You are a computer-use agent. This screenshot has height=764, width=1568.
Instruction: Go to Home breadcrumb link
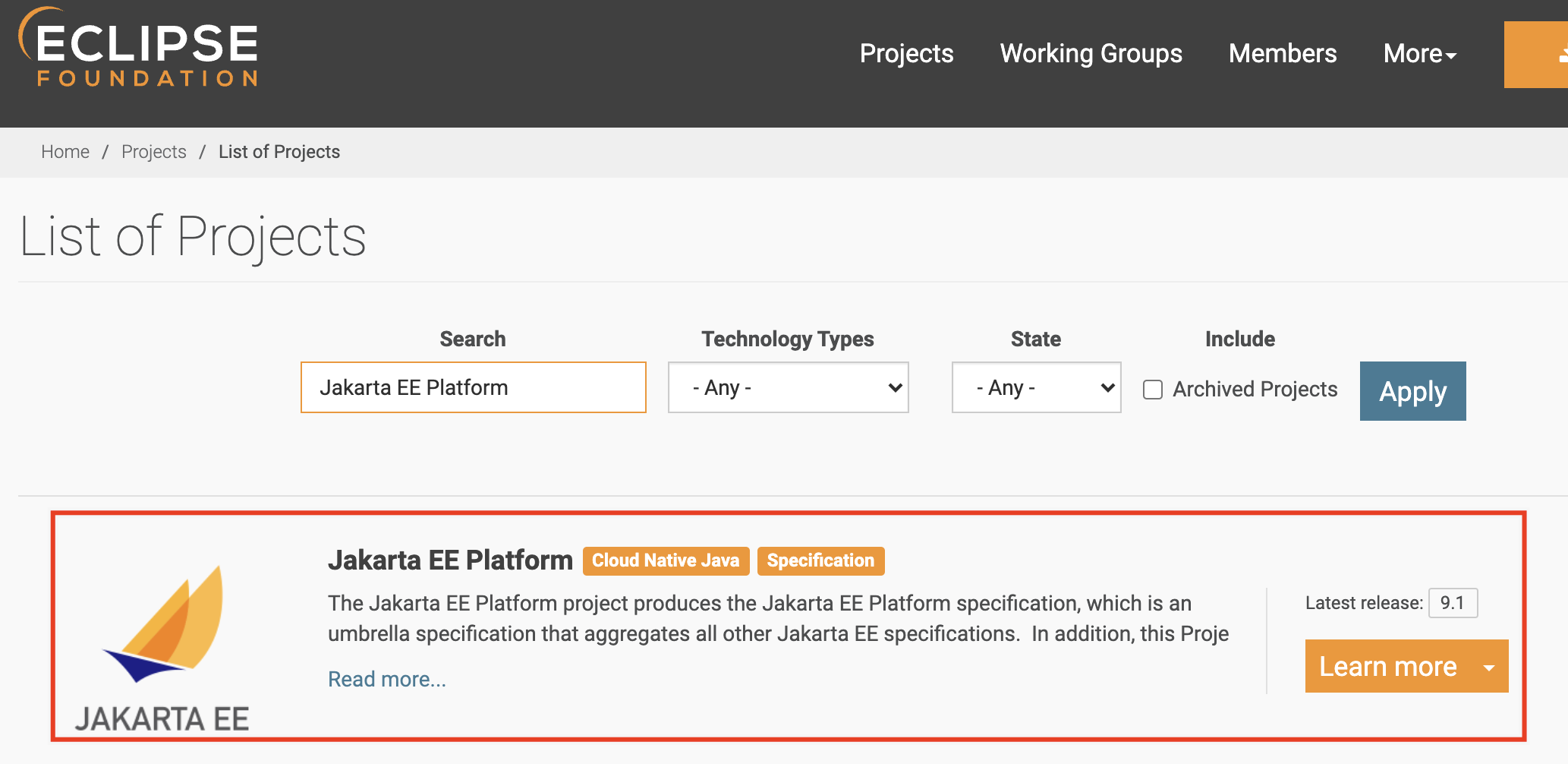tap(65, 152)
